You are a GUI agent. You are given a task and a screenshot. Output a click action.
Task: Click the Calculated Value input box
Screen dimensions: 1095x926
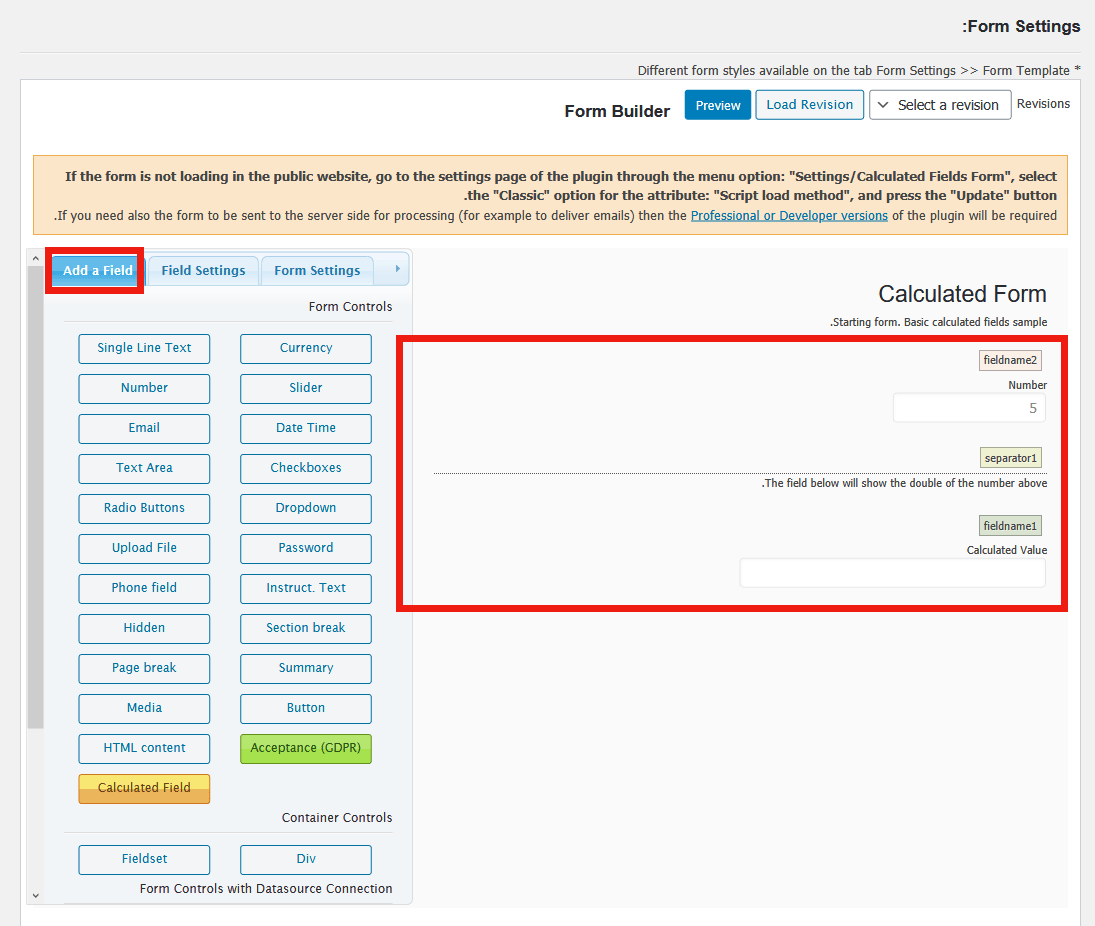[892, 573]
